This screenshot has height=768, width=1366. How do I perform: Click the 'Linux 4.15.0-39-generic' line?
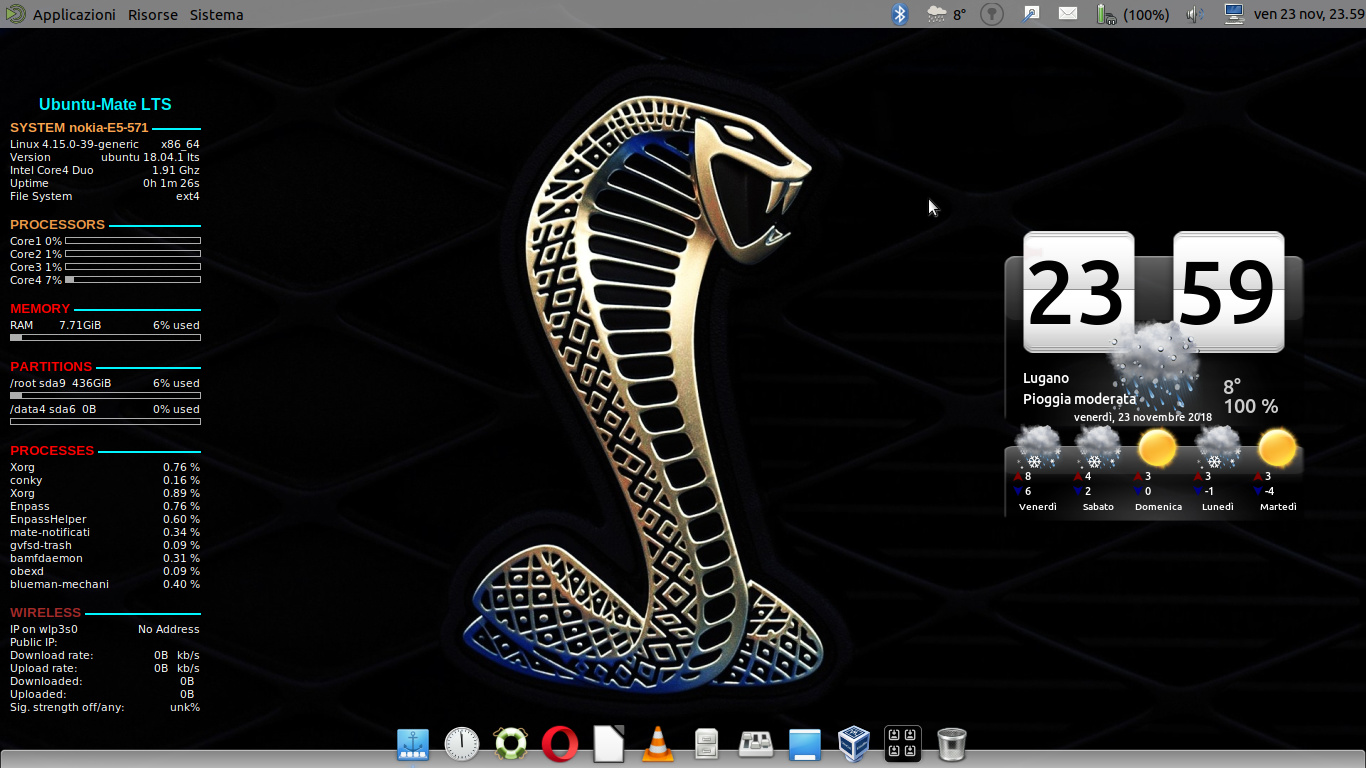(x=74, y=144)
